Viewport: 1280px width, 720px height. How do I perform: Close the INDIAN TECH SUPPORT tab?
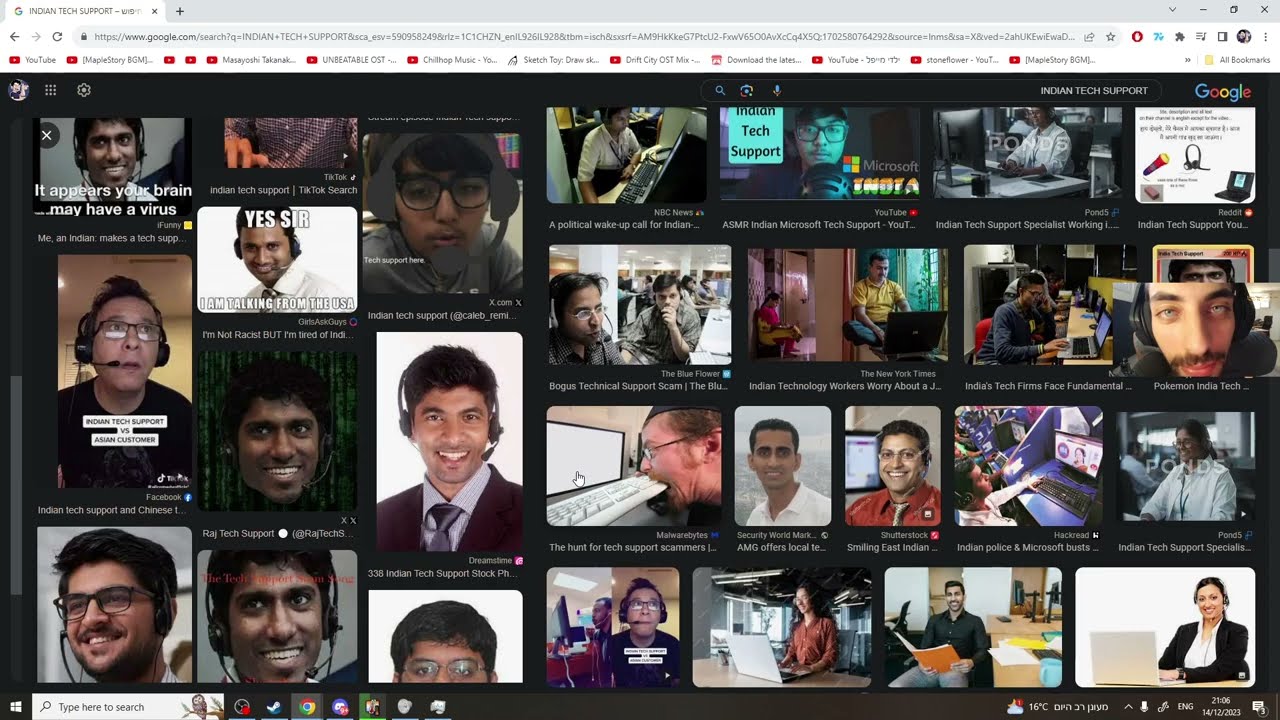pyautogui.click(x=155, y=11)
